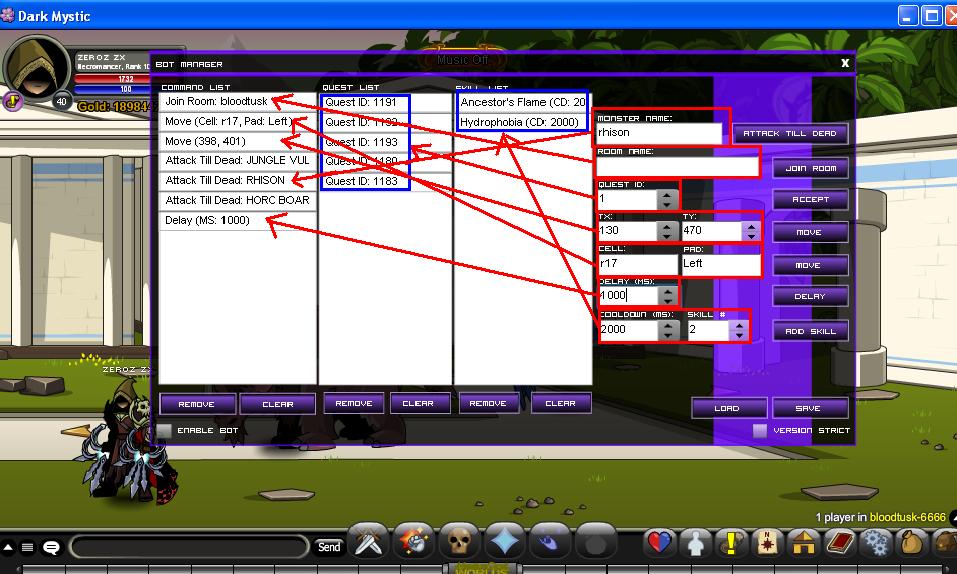
Task: Increment the TX coordinate stepper
Action: (666, 226)
